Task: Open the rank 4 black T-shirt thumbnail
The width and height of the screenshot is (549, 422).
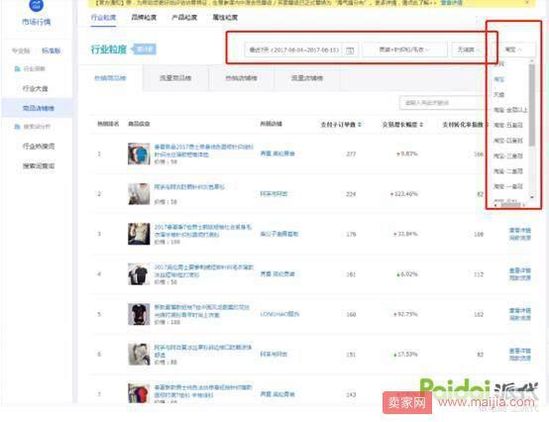Action: click(x=139, y=274)
